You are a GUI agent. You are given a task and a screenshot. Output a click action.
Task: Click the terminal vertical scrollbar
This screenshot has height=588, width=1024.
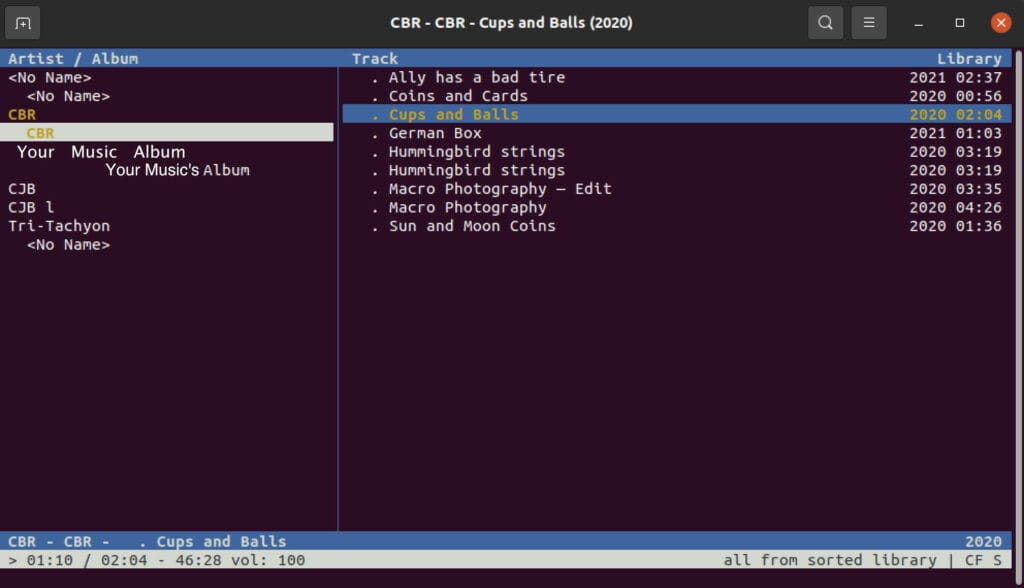coord(1017,317)
